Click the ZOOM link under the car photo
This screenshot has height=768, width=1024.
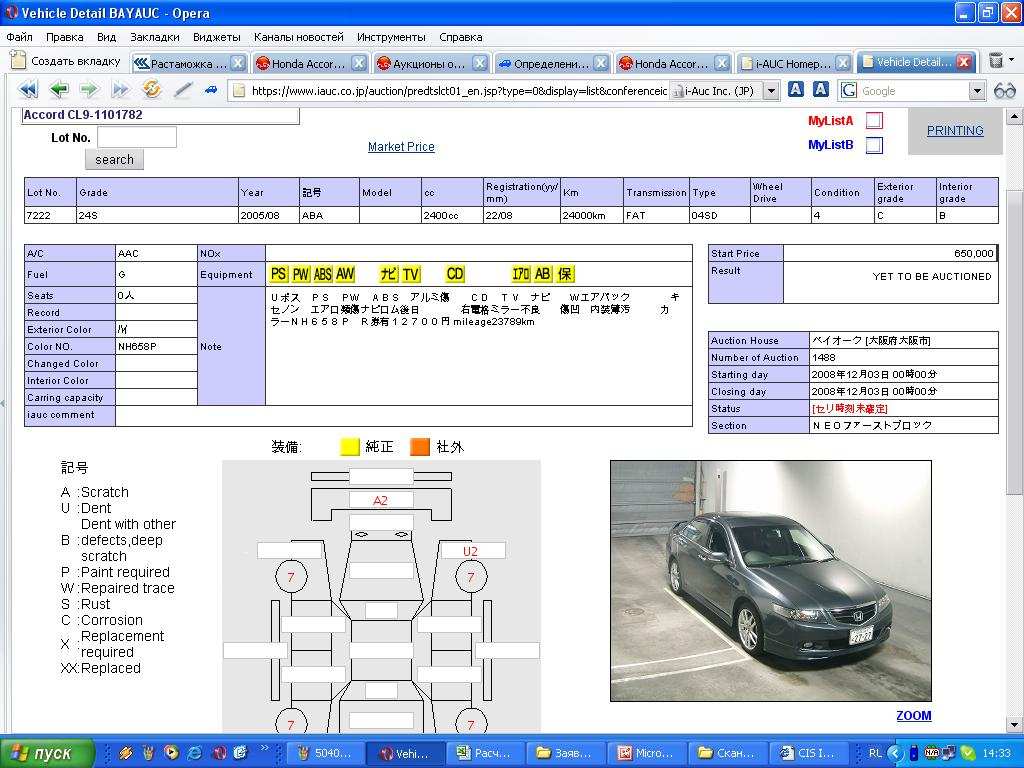click(914, 716)
